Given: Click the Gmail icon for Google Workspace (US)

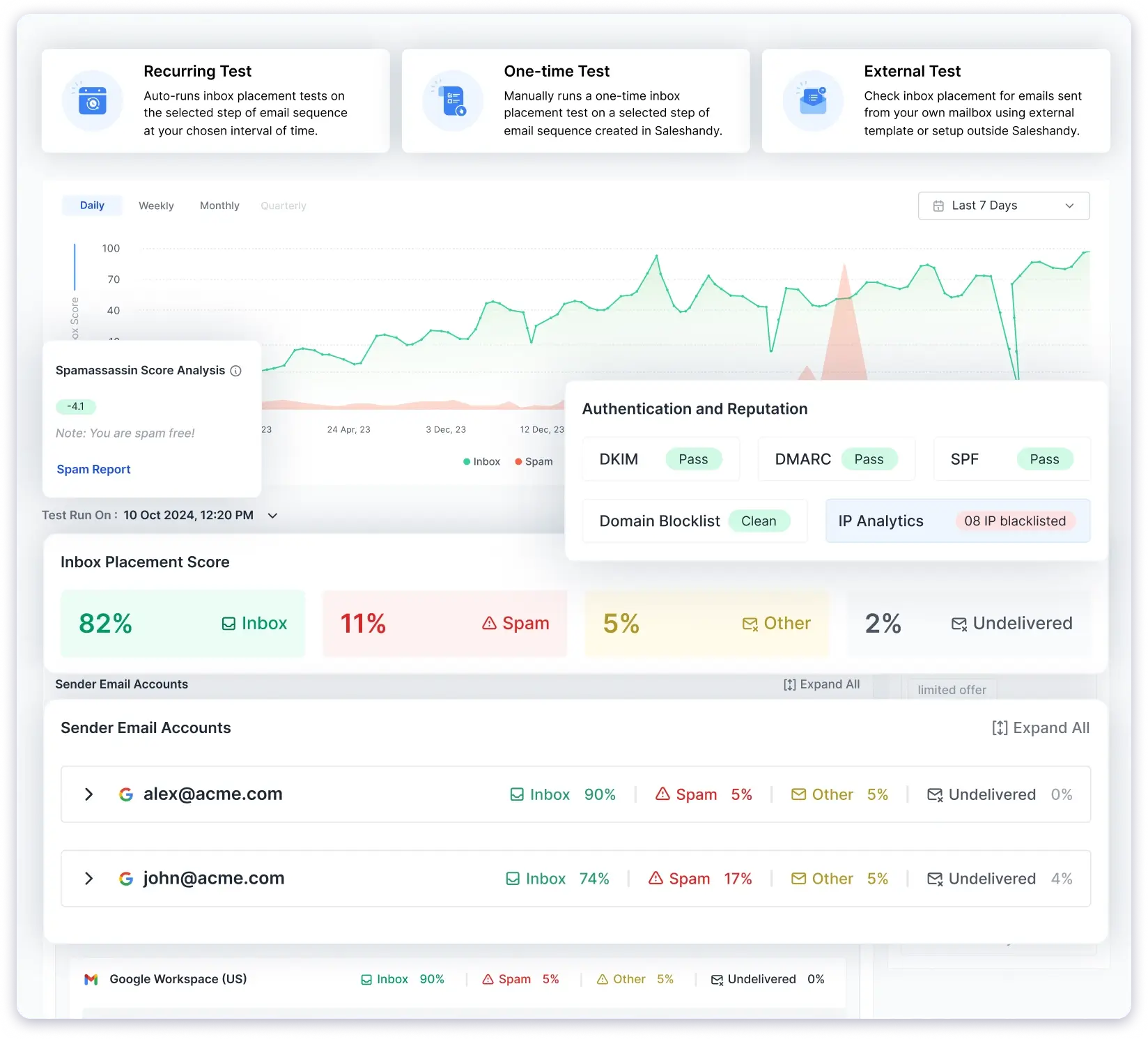Looking at the screenshot, I should click(x=91, y=980).
